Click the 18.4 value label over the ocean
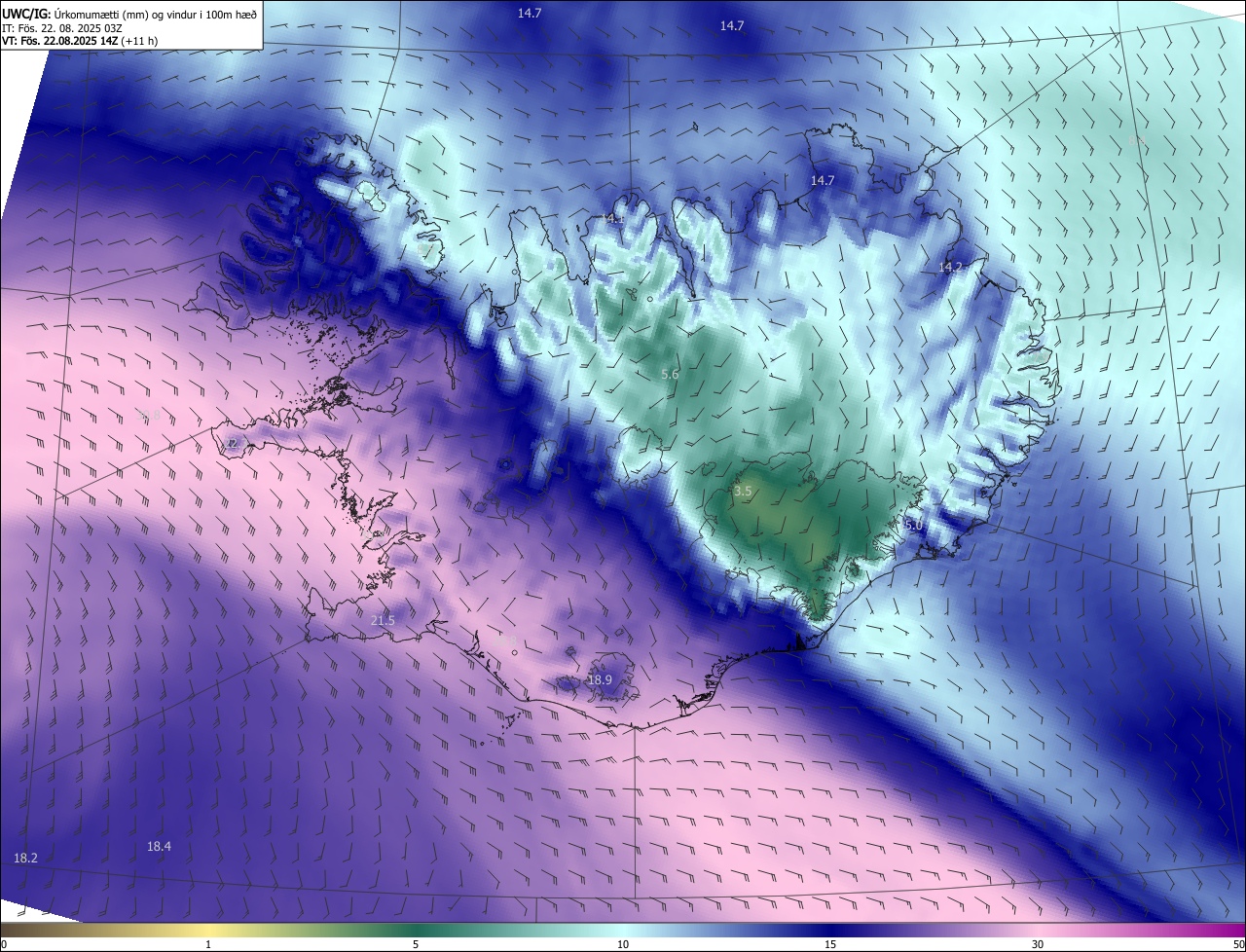Viewport: 1246px width, 952px height. (159, 846)
